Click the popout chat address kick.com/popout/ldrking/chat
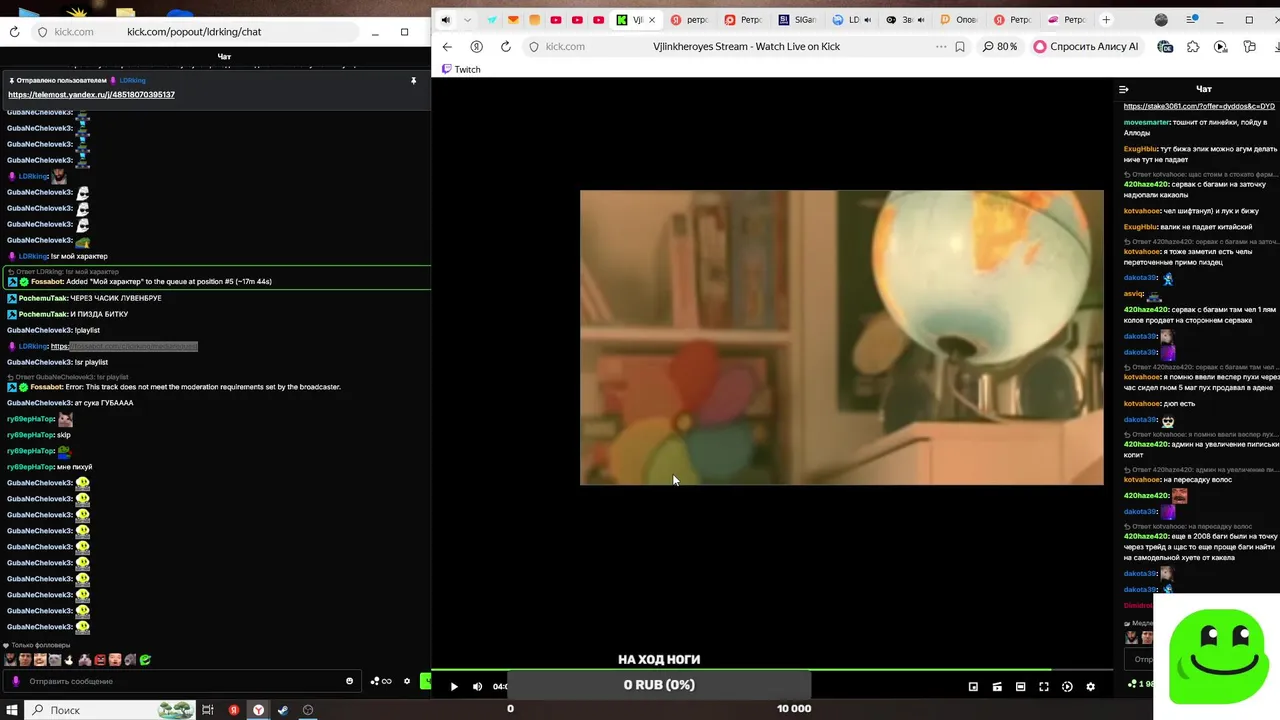The width and height of the screenshot is (1280, 720). tap(194, 32)
